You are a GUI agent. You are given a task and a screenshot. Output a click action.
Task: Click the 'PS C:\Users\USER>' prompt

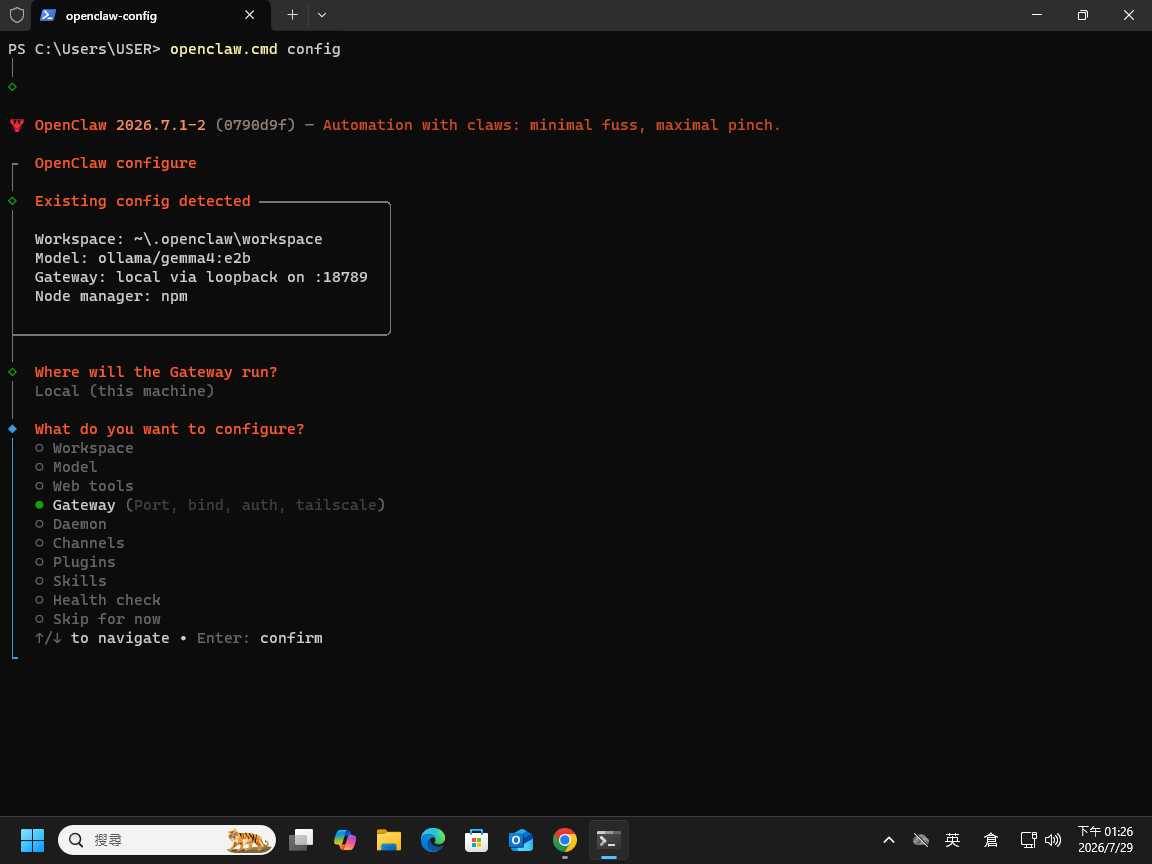(84, 49)
